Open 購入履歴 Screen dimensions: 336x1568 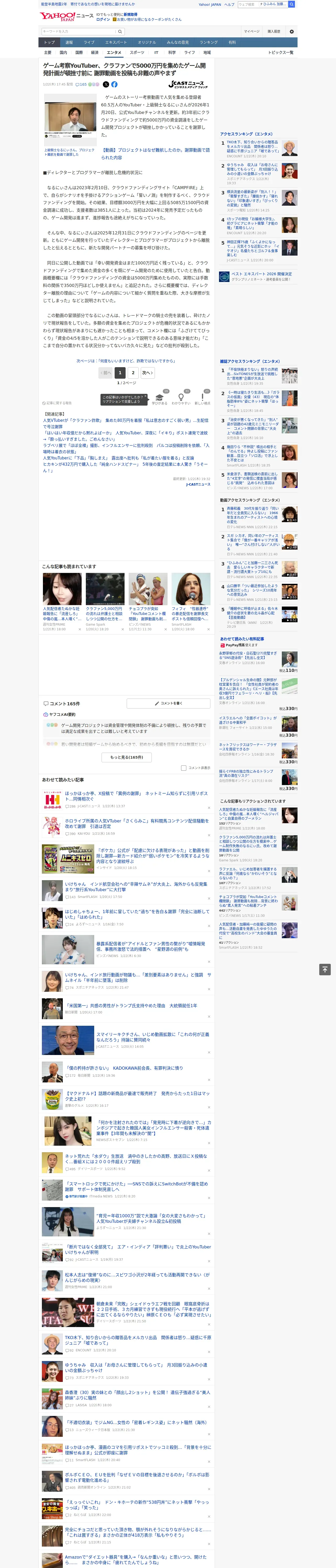point(274,31)
